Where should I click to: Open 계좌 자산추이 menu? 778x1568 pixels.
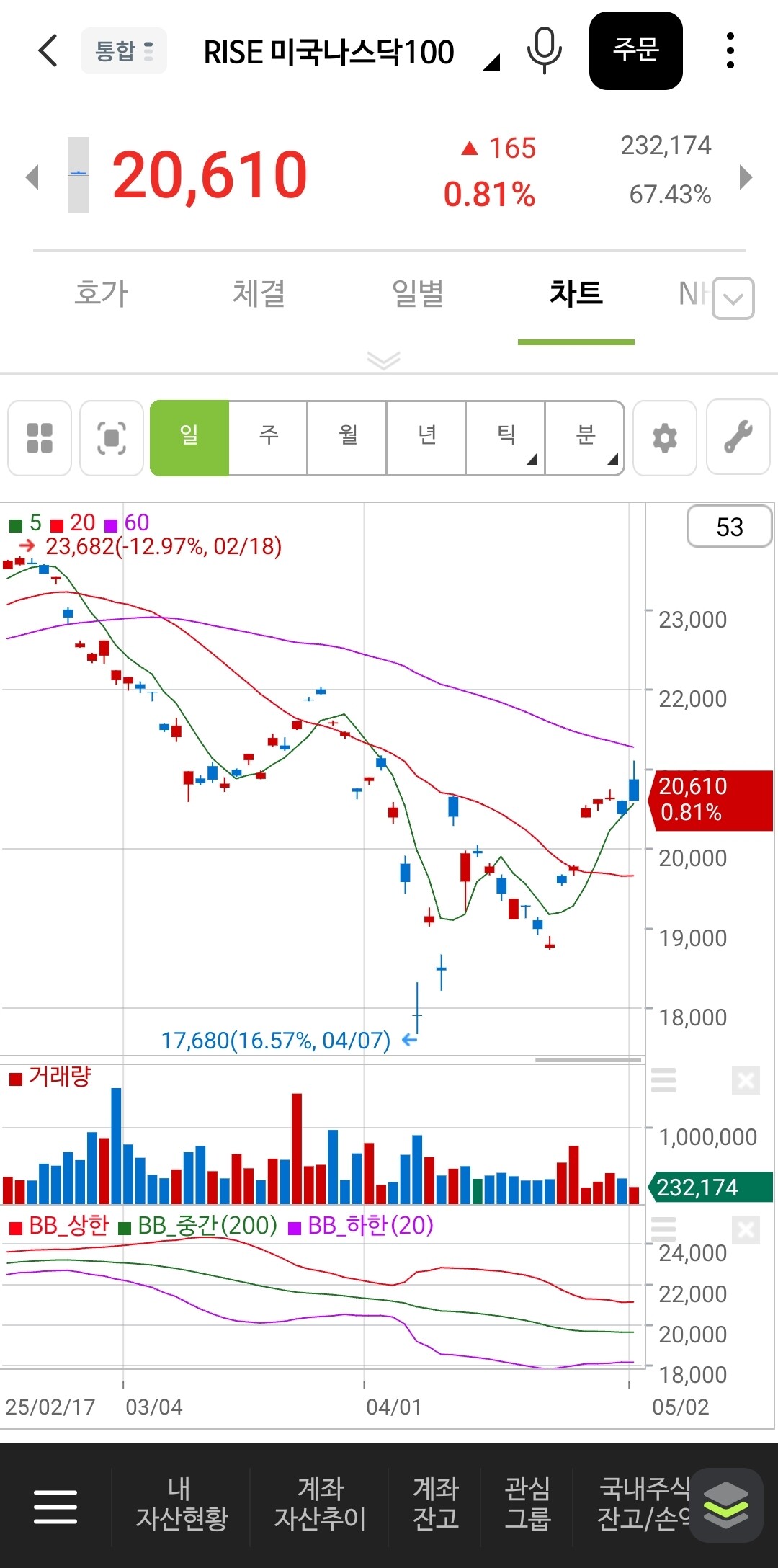pos(320,1503)
